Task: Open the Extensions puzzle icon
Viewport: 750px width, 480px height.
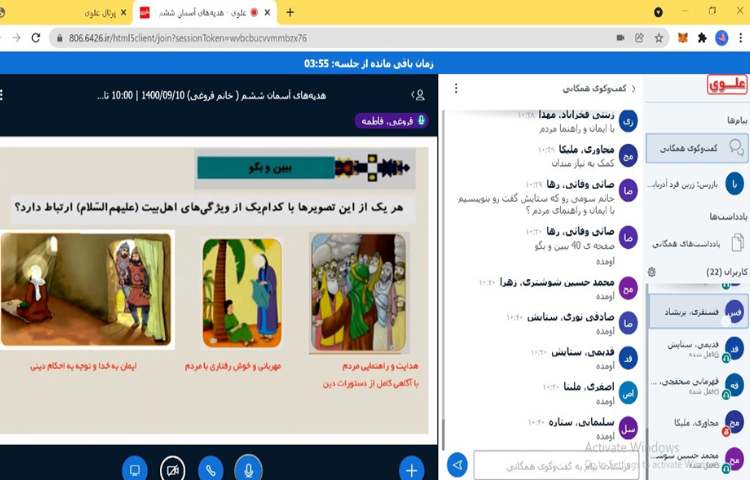Action: [x=702, y=38]
